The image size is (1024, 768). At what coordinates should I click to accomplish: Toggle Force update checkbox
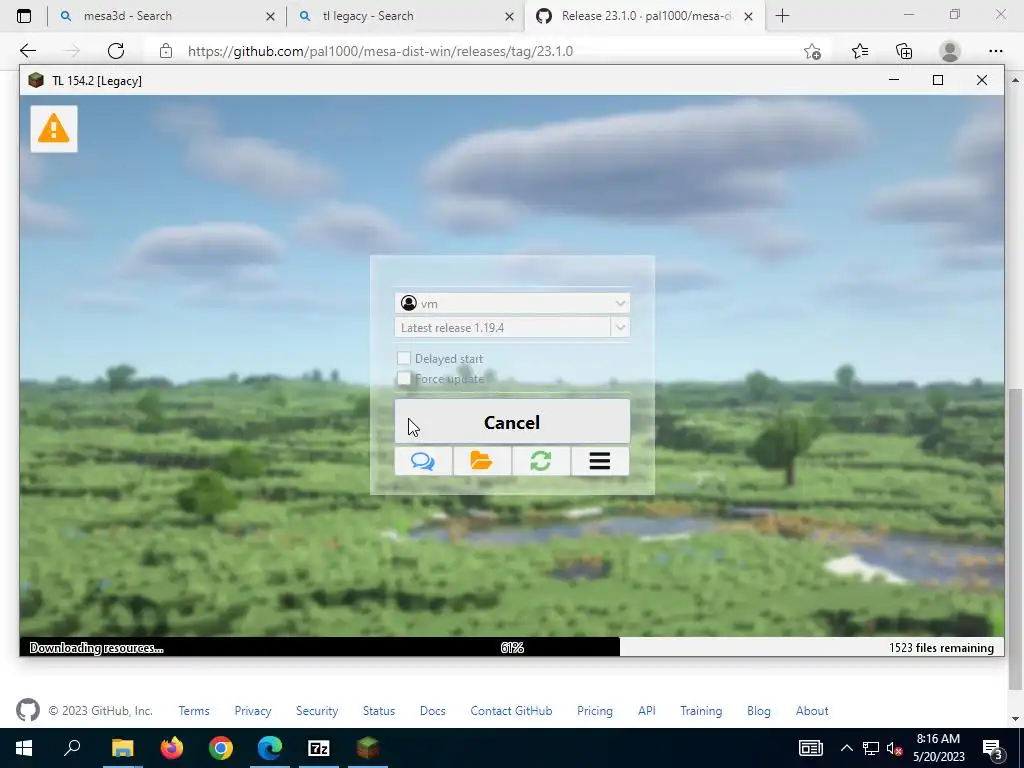pyautogui.click(x=404, y=378)
